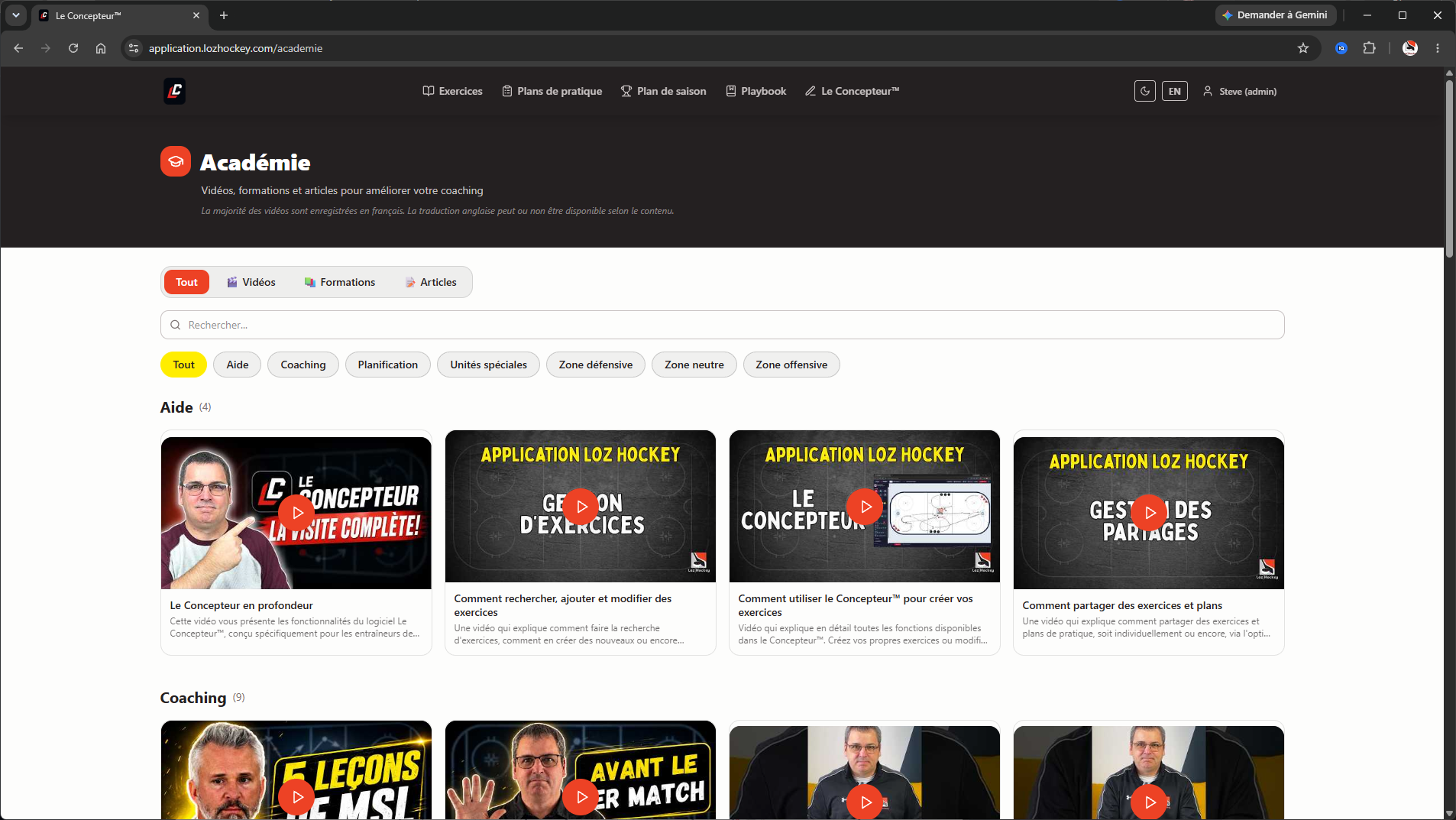Play the Gestion des partages video
The height and width of the screenshot is (820, 1456).
click(1149, 513)
